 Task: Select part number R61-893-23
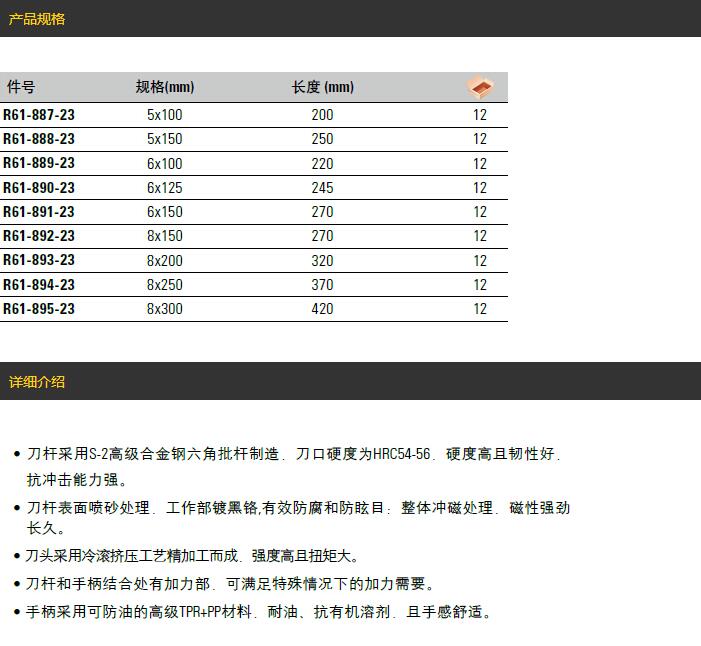[39, 260]
